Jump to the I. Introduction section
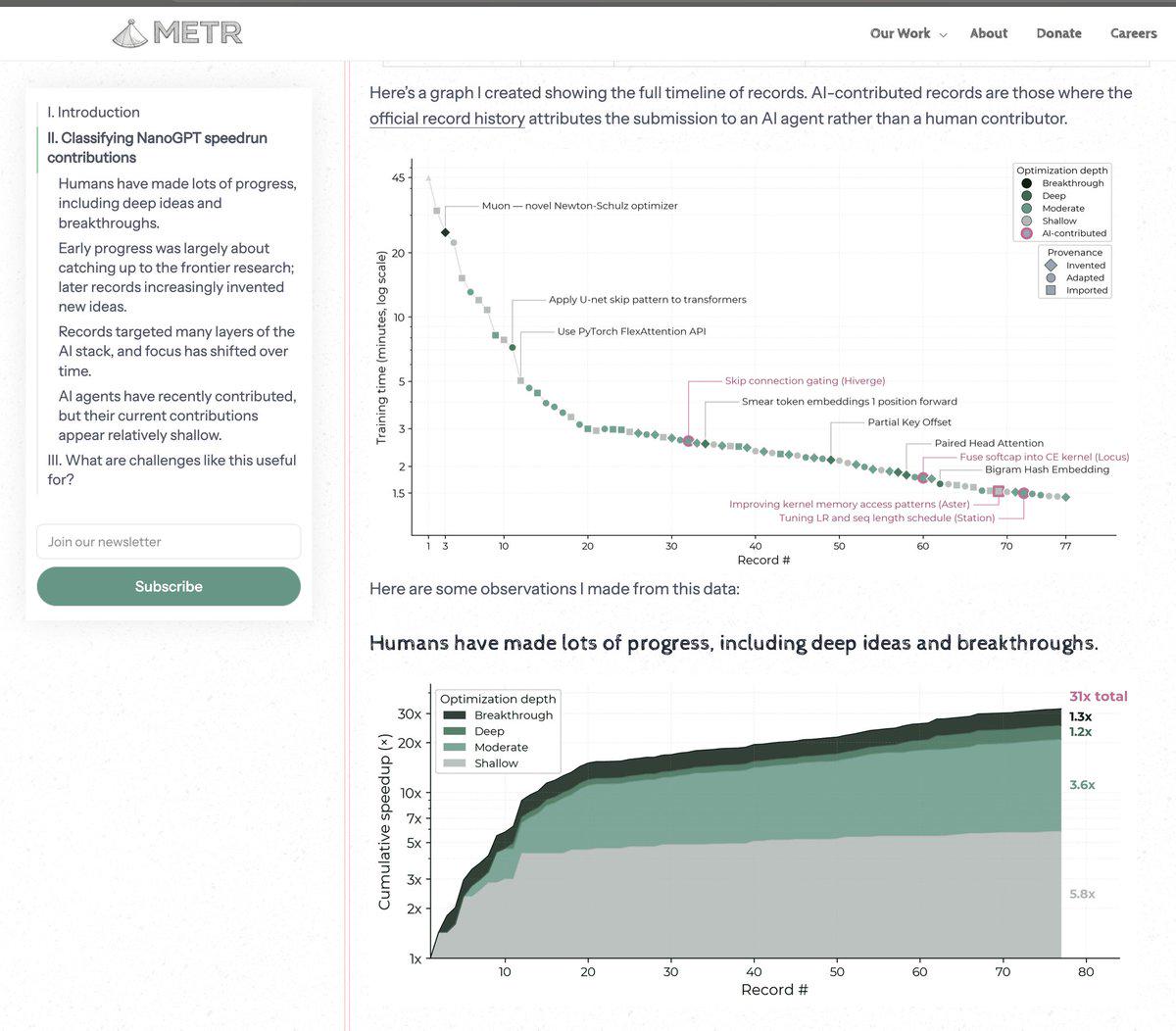 (x=94, y=112)
